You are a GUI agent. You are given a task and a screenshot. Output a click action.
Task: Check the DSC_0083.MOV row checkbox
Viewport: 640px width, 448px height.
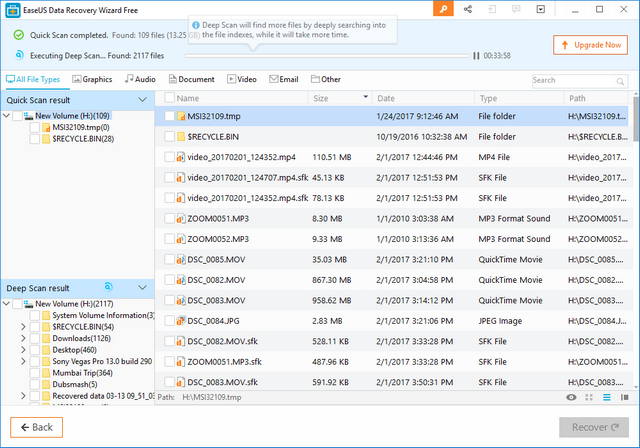coord(169,300)
